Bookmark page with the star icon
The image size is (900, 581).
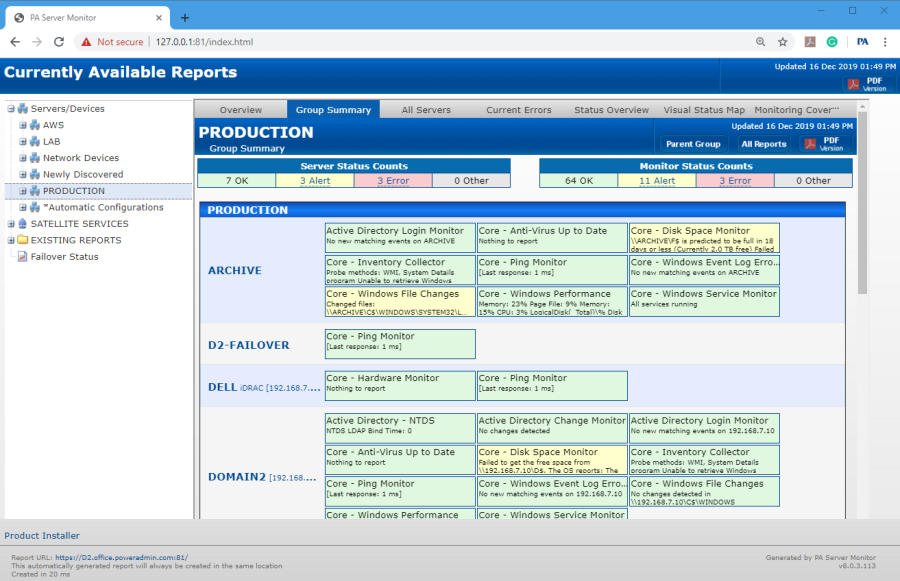[783, 42]
